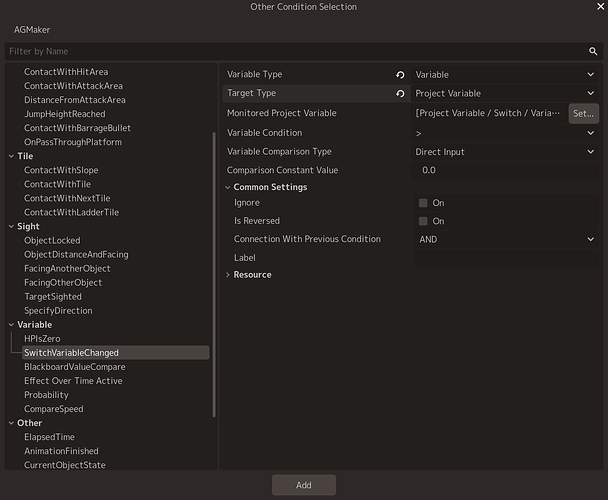This screenshot has width=608, height=500.
Task: Select ContactWithHitArea condition
Action: (66, 72)
